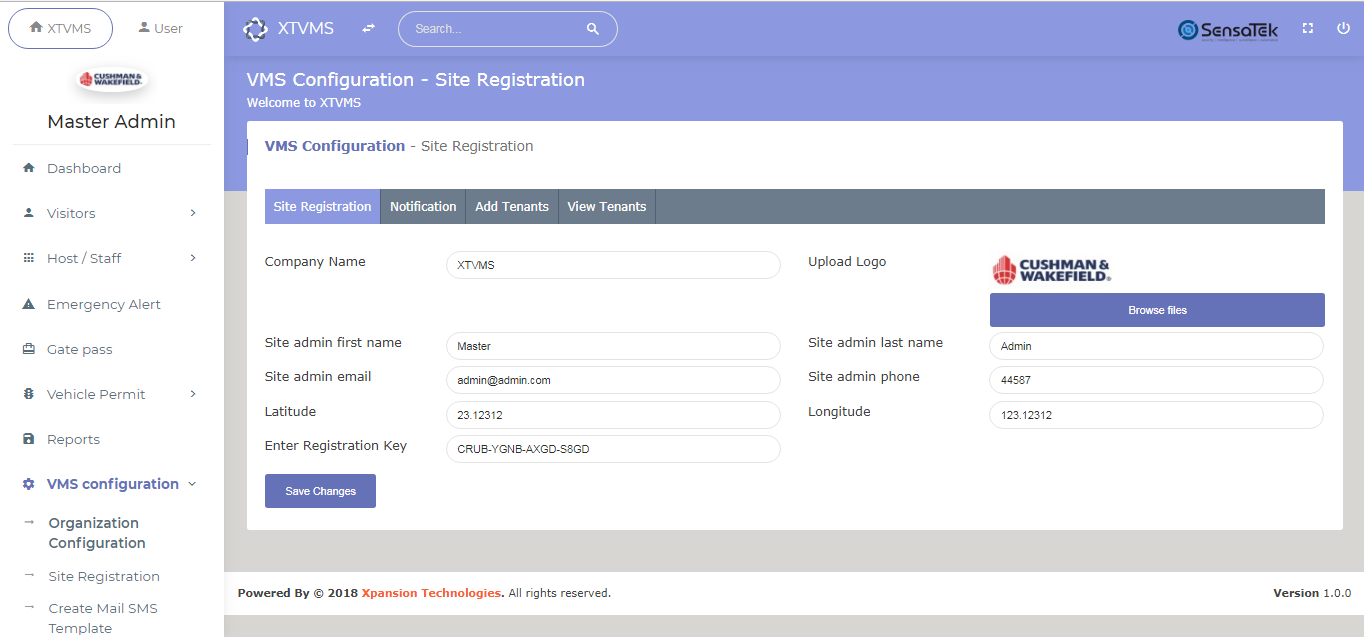Screen dimensions: 1364x637
Task: Expand the Host / Staff chevron
Action: click(193, 258)
